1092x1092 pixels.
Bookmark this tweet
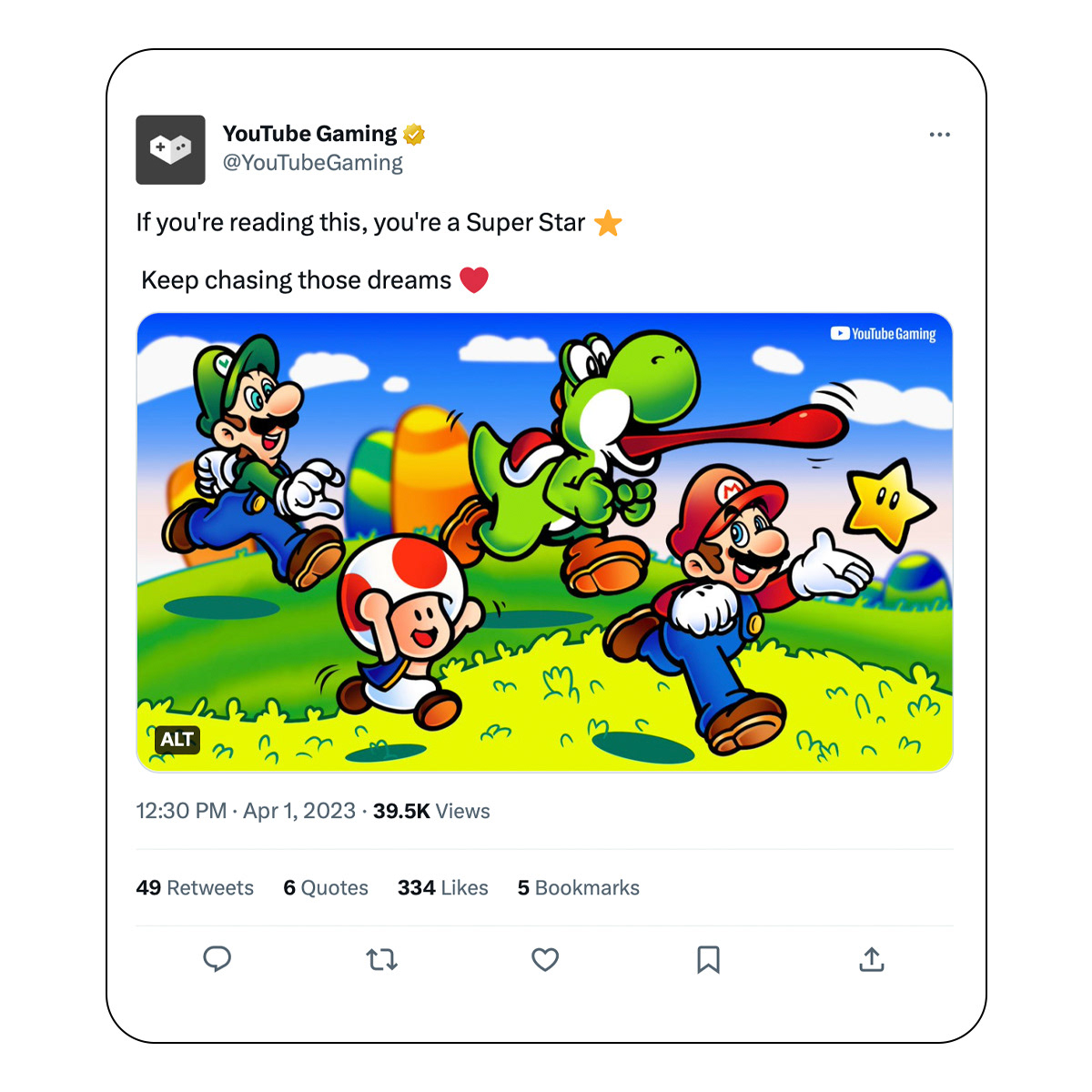tap(708, 959)
